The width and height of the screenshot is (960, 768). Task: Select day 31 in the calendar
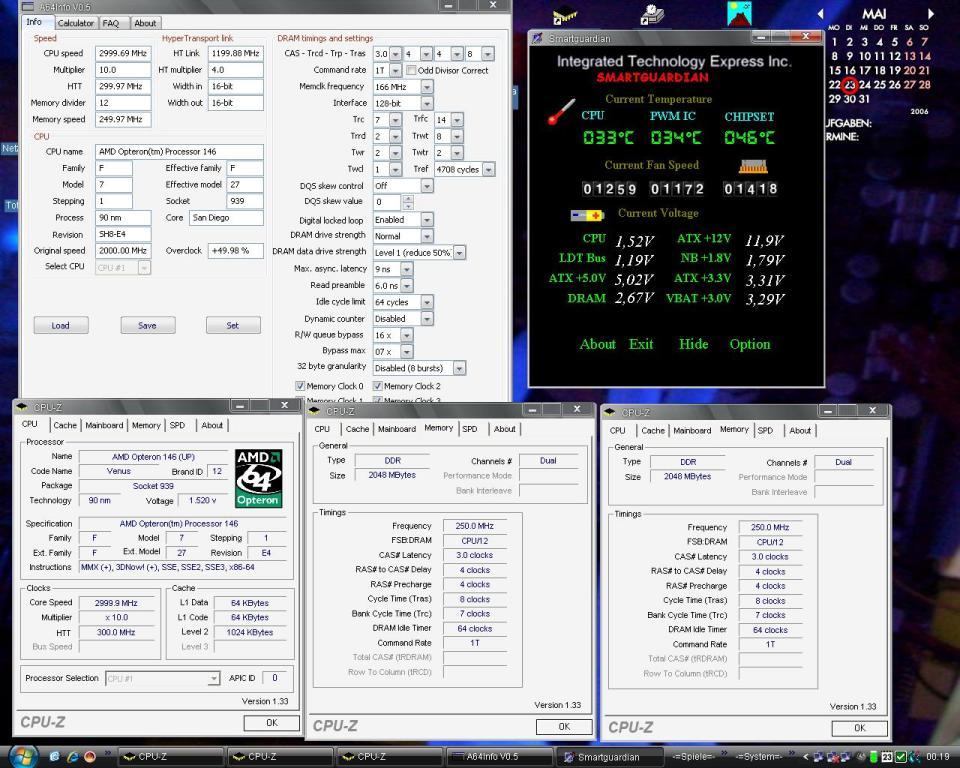click(x=864, y=99)
